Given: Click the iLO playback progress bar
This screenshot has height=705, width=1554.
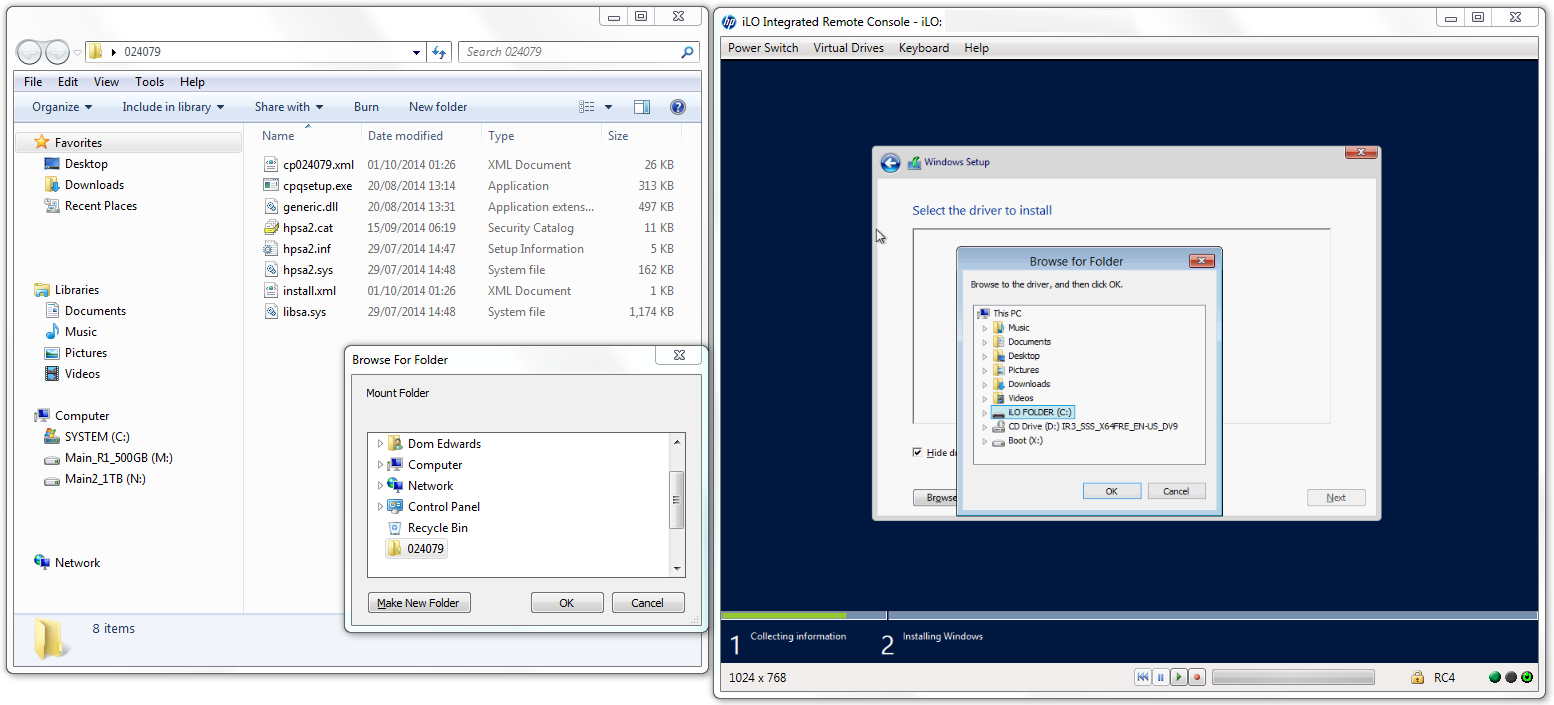Looking at the screenshot, I should 1293,677.
